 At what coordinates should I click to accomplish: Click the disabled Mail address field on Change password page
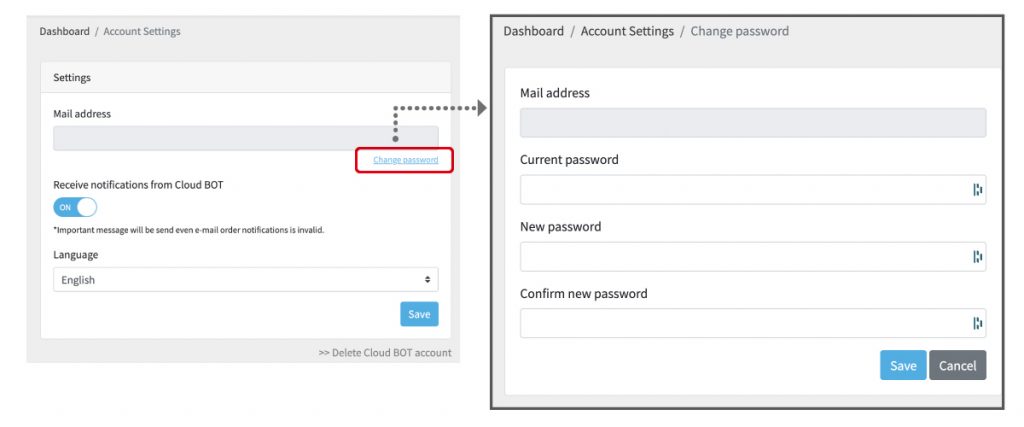(x=752, y=123)
